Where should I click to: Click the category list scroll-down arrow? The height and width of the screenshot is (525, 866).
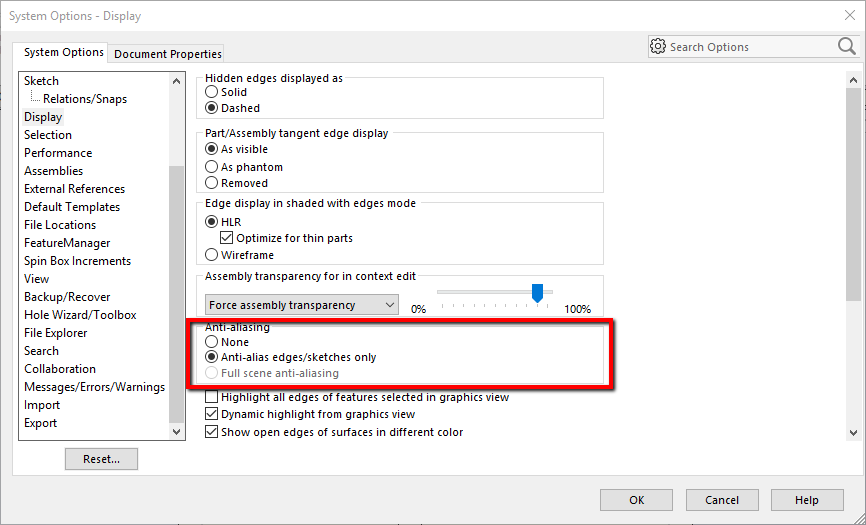(176, 432)
